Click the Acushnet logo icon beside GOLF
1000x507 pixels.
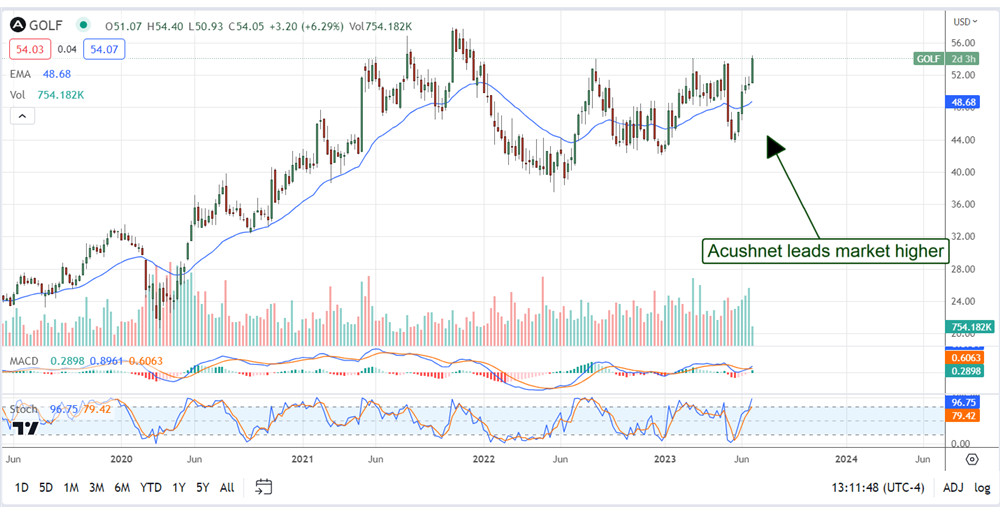click(18, 26)
